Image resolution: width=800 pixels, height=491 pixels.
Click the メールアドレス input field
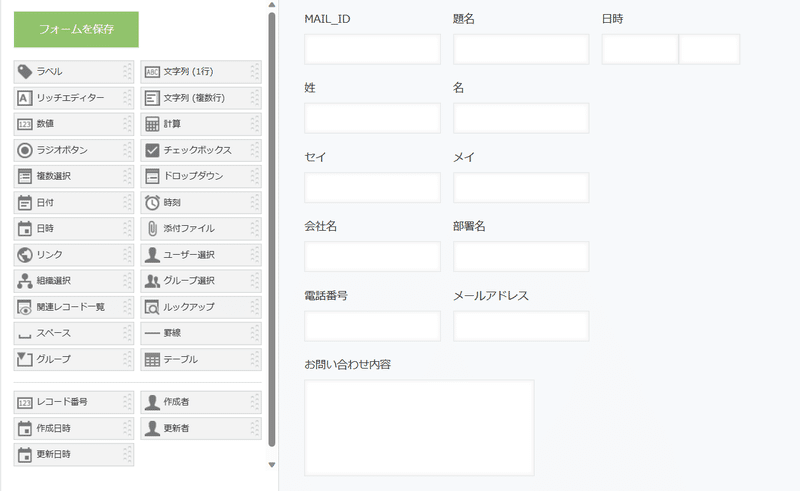521,326
